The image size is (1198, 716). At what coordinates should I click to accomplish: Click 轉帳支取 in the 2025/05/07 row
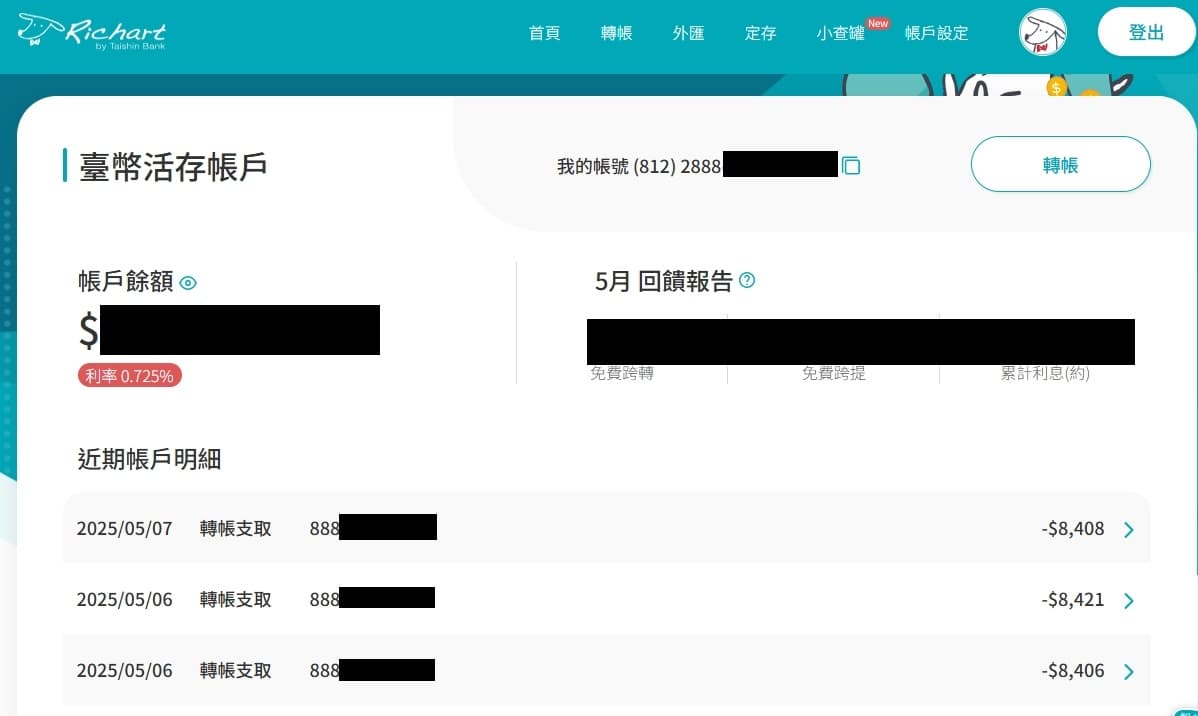[235, 529]
